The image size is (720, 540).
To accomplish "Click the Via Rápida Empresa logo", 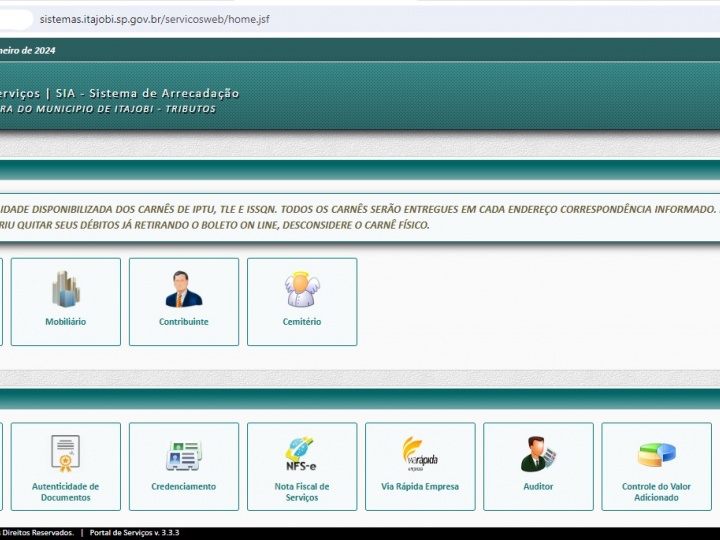I will coord(420,454).
